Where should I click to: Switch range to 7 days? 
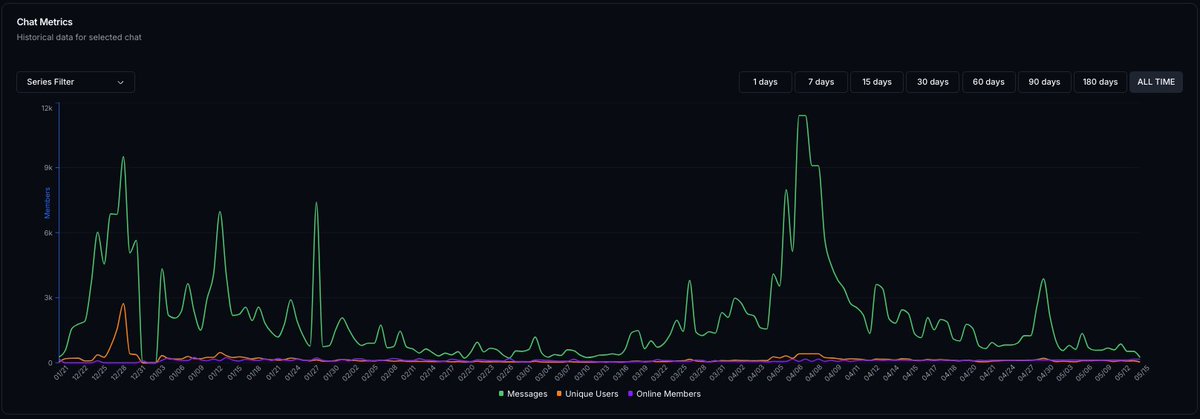coord(821,82)
